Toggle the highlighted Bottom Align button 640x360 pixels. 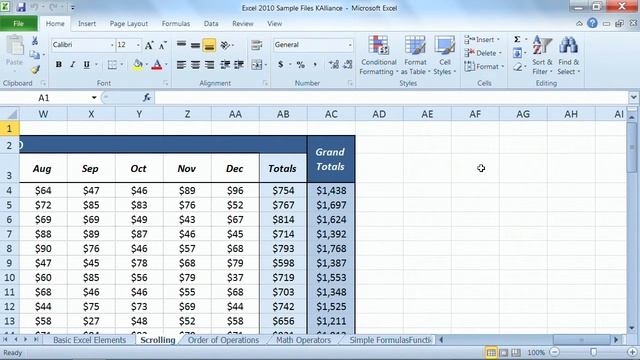click(x=209, y=45)
